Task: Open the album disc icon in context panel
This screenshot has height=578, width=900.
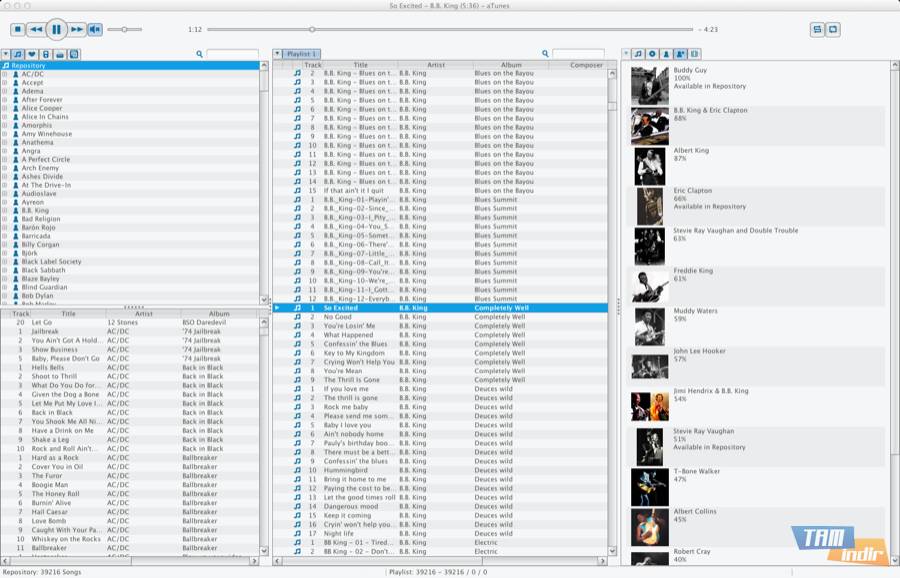Action: 652,54
